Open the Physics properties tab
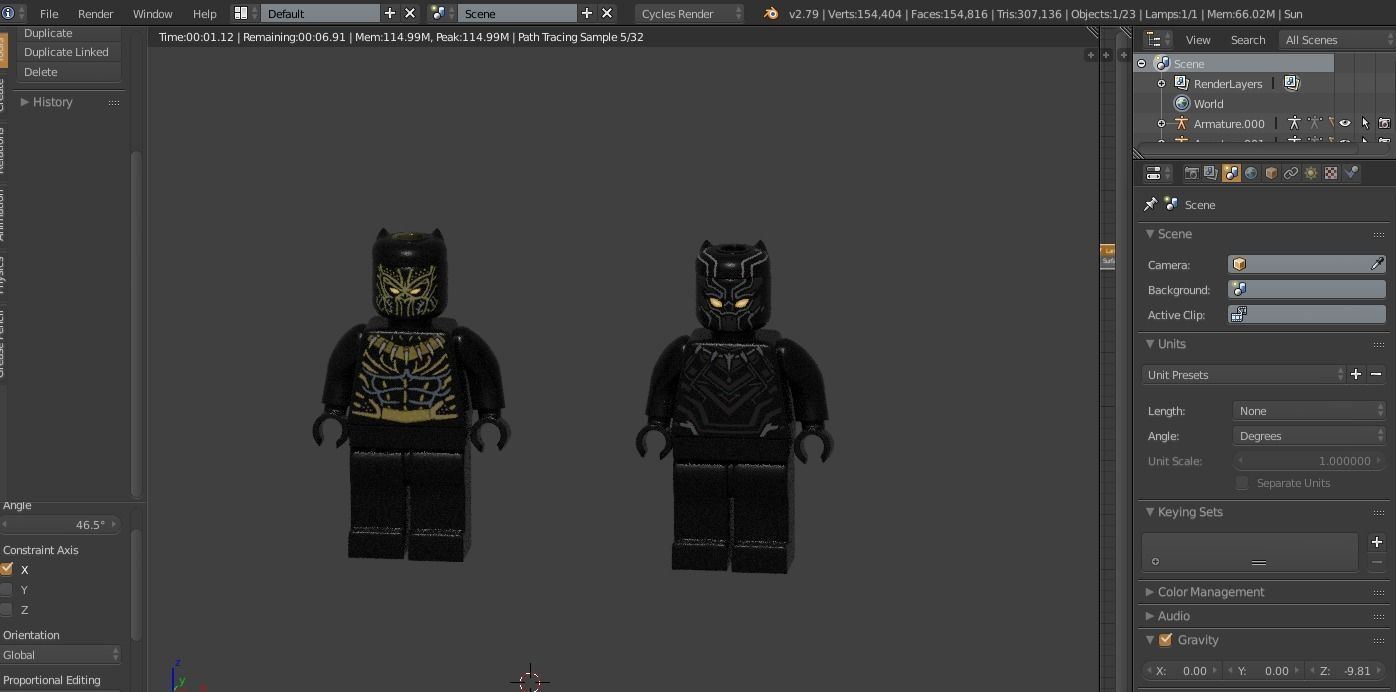 [1351, 173]
